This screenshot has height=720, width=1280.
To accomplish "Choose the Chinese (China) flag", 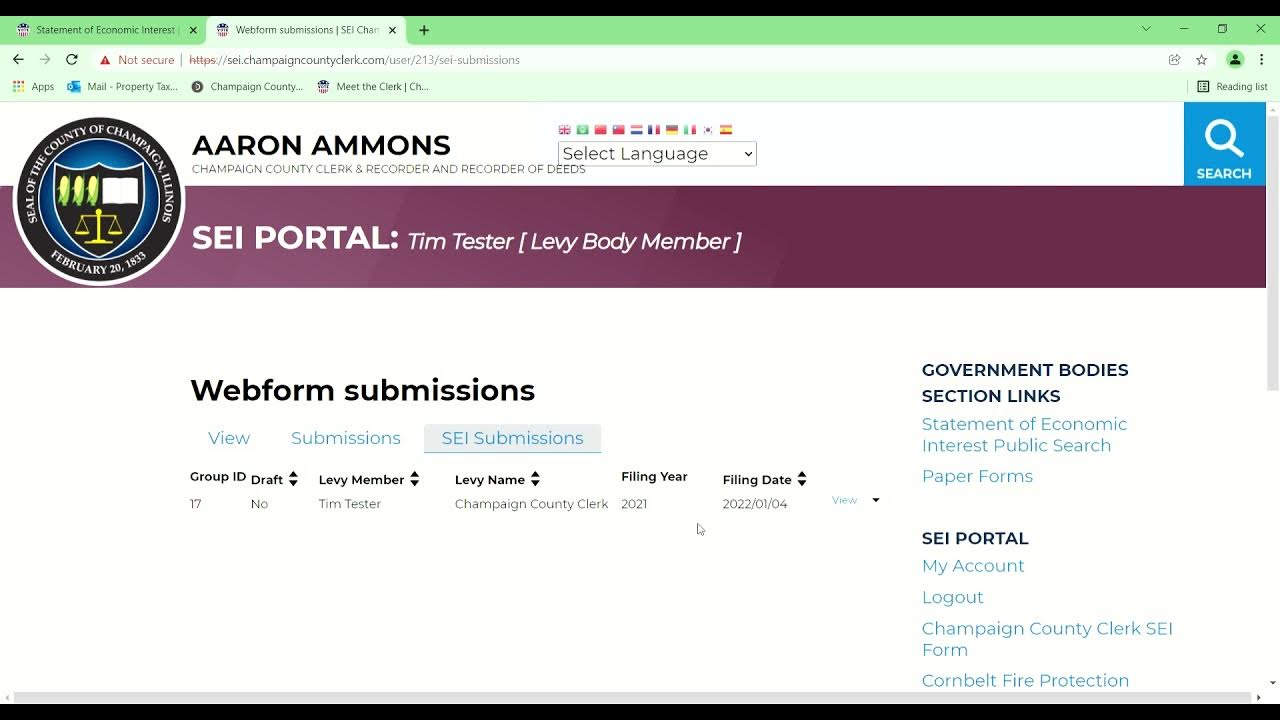I will pyautogui.click(x=600, y=130).
